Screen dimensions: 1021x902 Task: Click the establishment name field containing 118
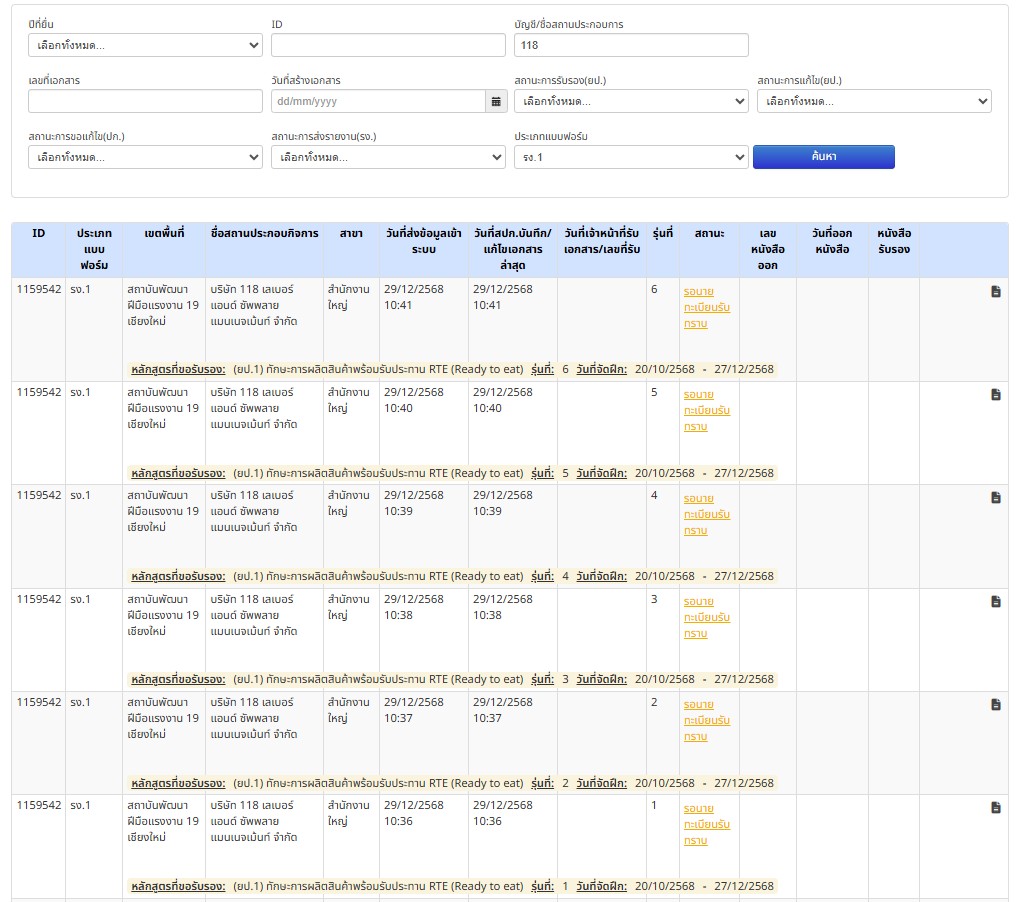[x=631, y=45]
